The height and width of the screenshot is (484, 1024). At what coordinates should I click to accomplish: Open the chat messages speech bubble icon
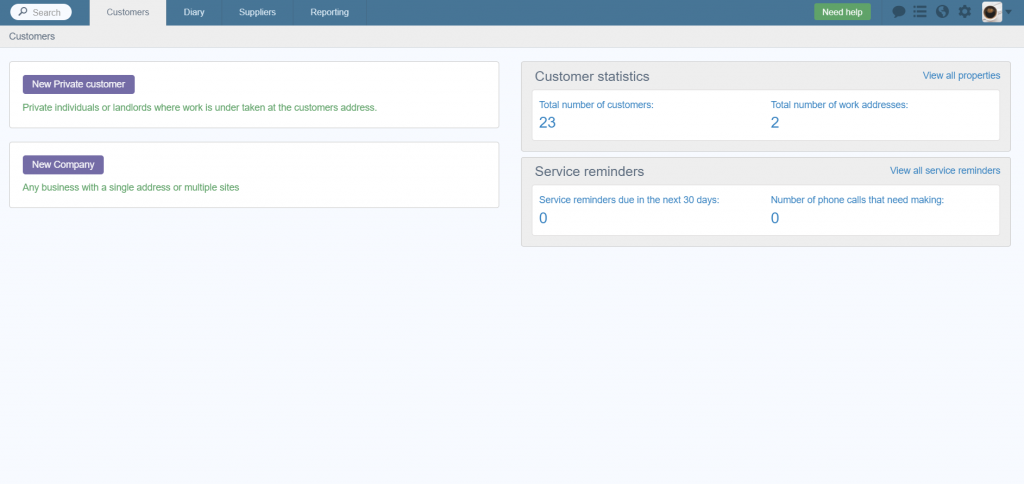click(x=899, y=12)
